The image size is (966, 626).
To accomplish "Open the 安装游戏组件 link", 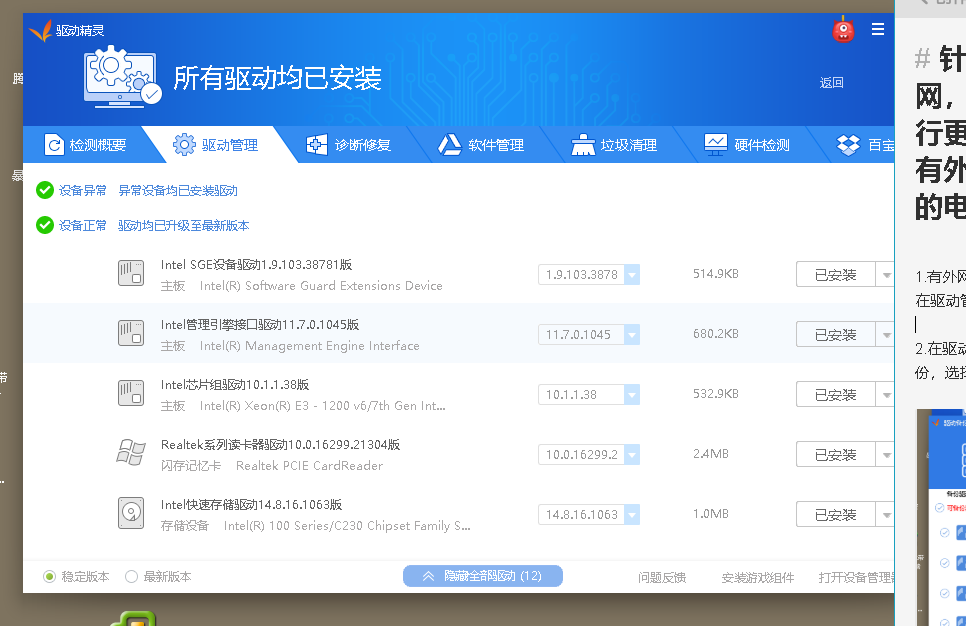I will coord(758,577).
